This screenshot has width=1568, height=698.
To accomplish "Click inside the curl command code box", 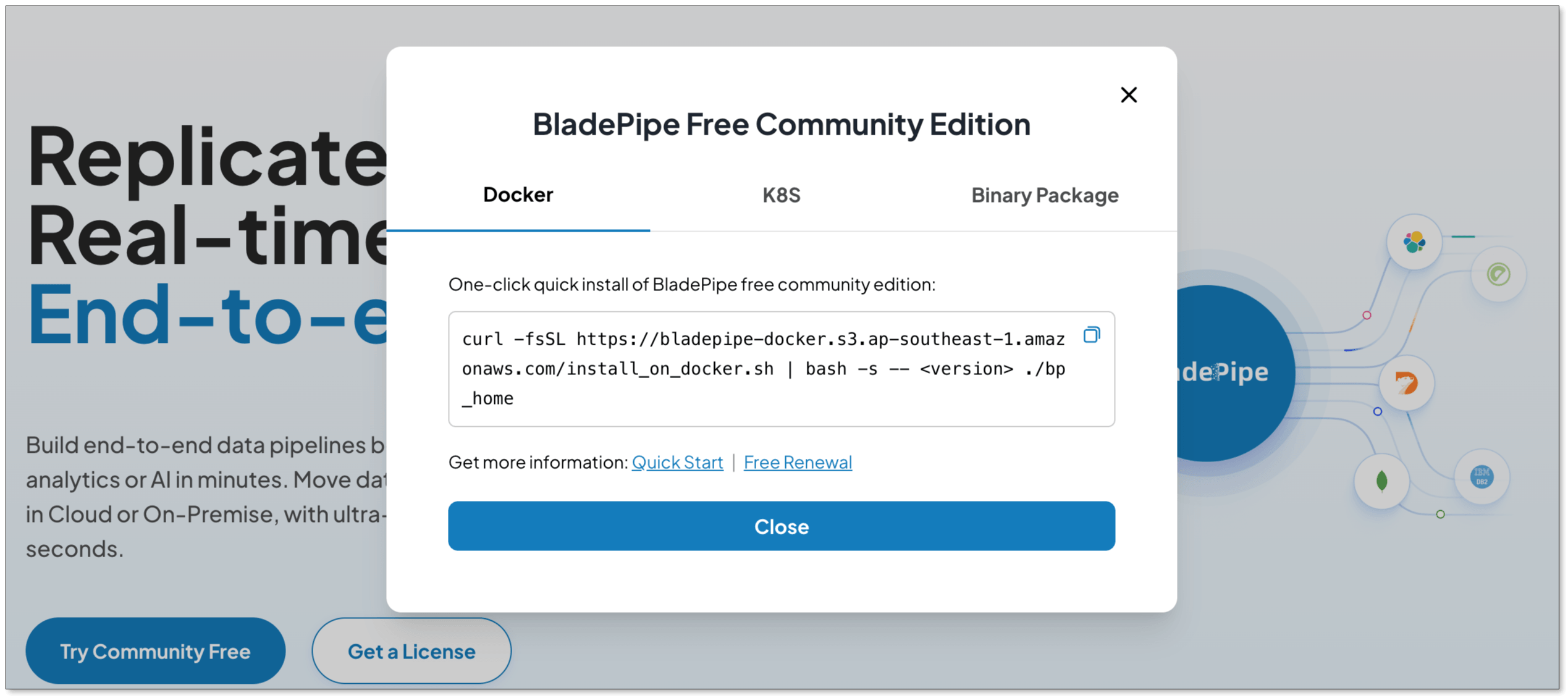I will click(x=764, y=369).
